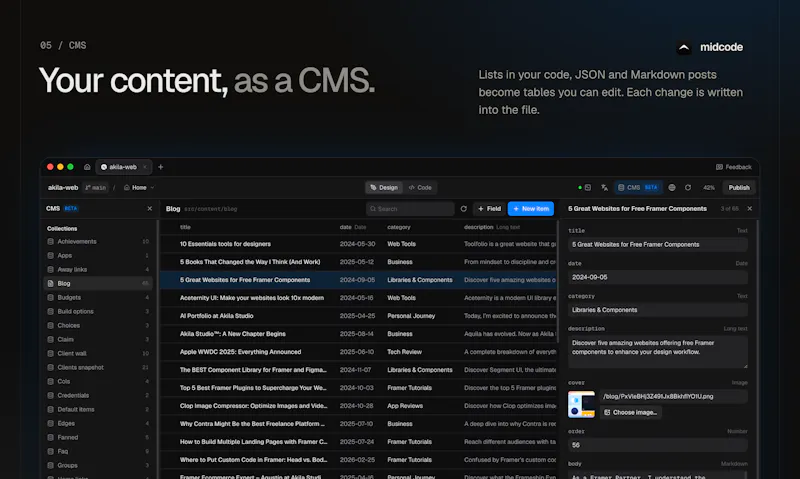Refresh the Blog collection table
Image resolution: width=800 pixels, height=479 pixels.
463,209
